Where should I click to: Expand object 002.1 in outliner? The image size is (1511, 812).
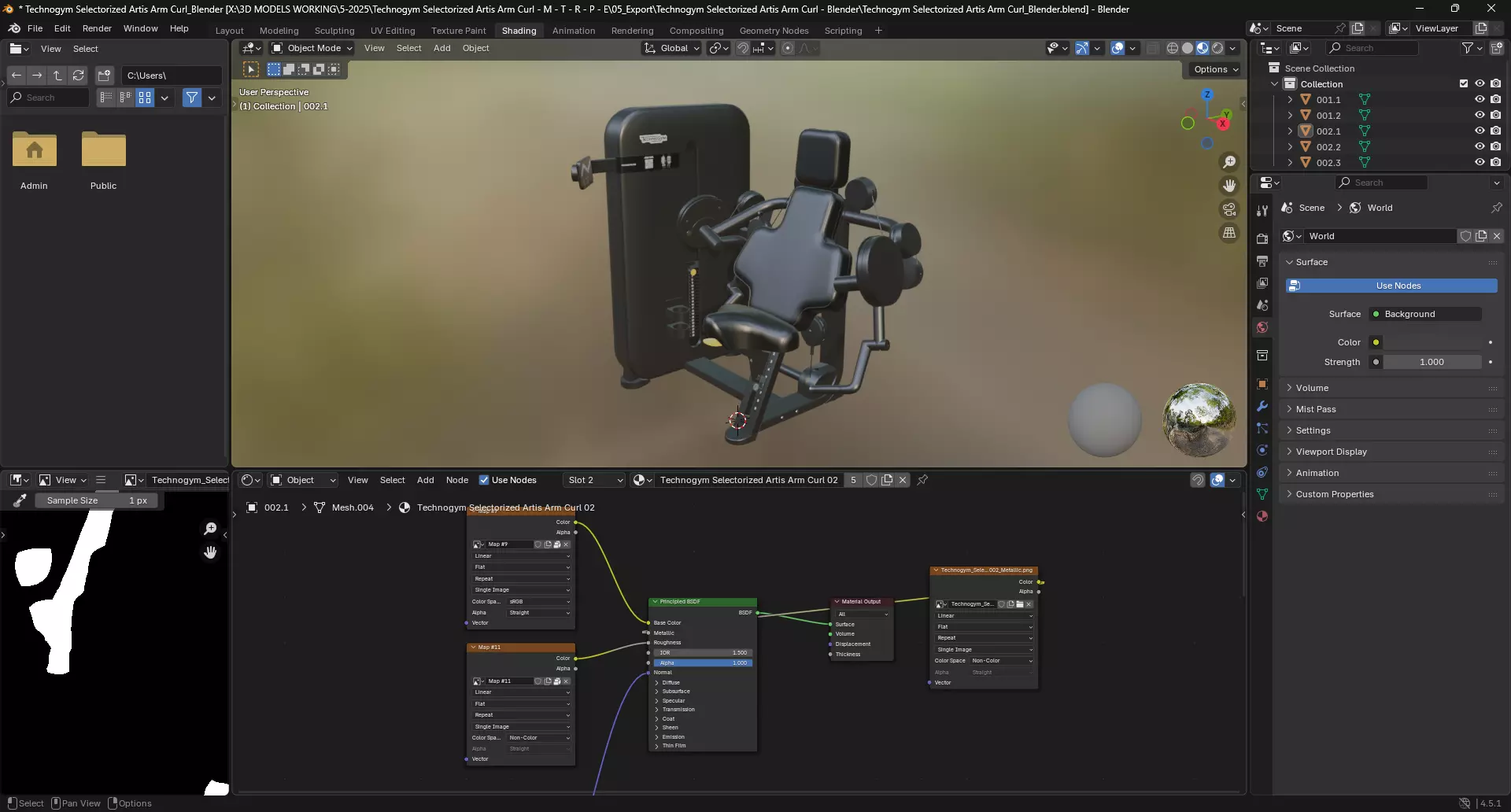coord(1290,131)
